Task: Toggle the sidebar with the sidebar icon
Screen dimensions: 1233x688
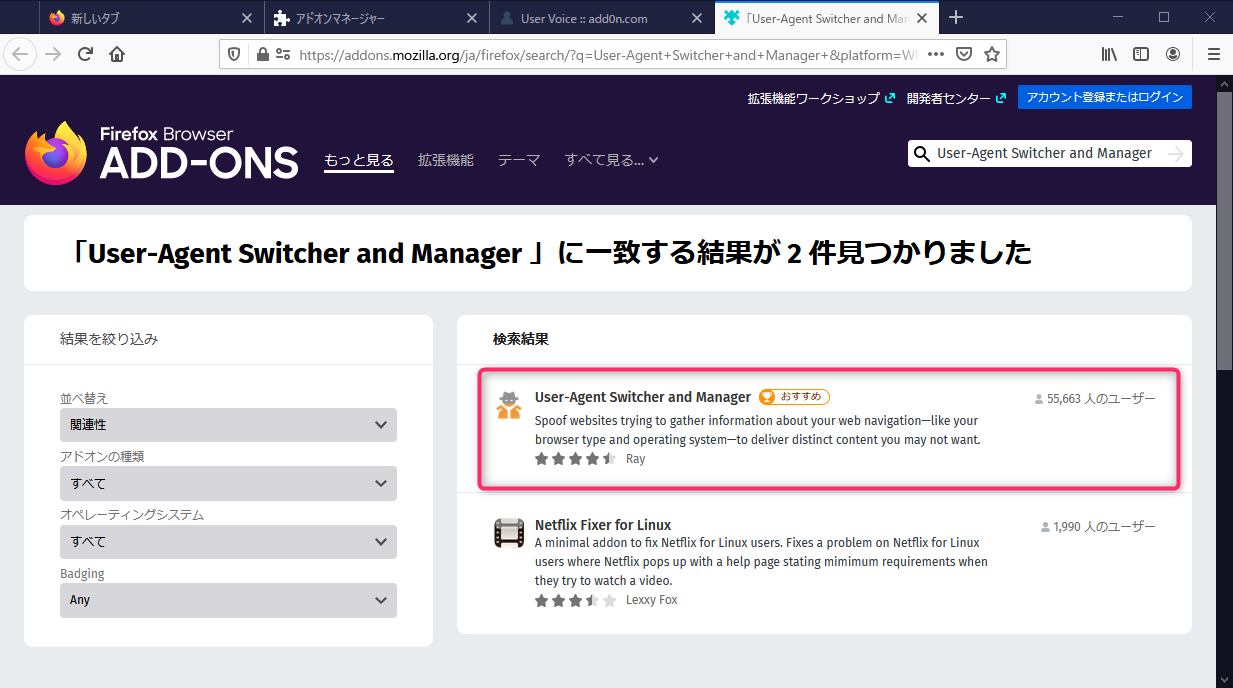Action: [1141, 54]
